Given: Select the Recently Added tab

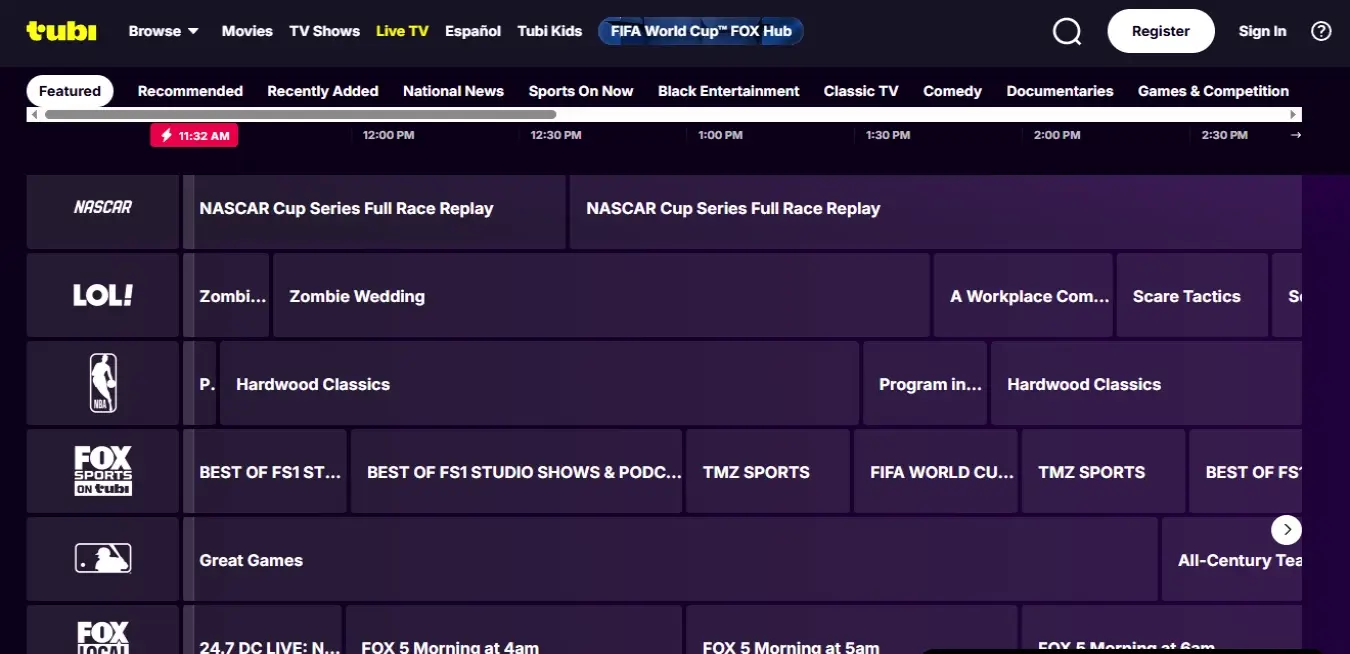Looking at the screenshot, I should [323, 91].
